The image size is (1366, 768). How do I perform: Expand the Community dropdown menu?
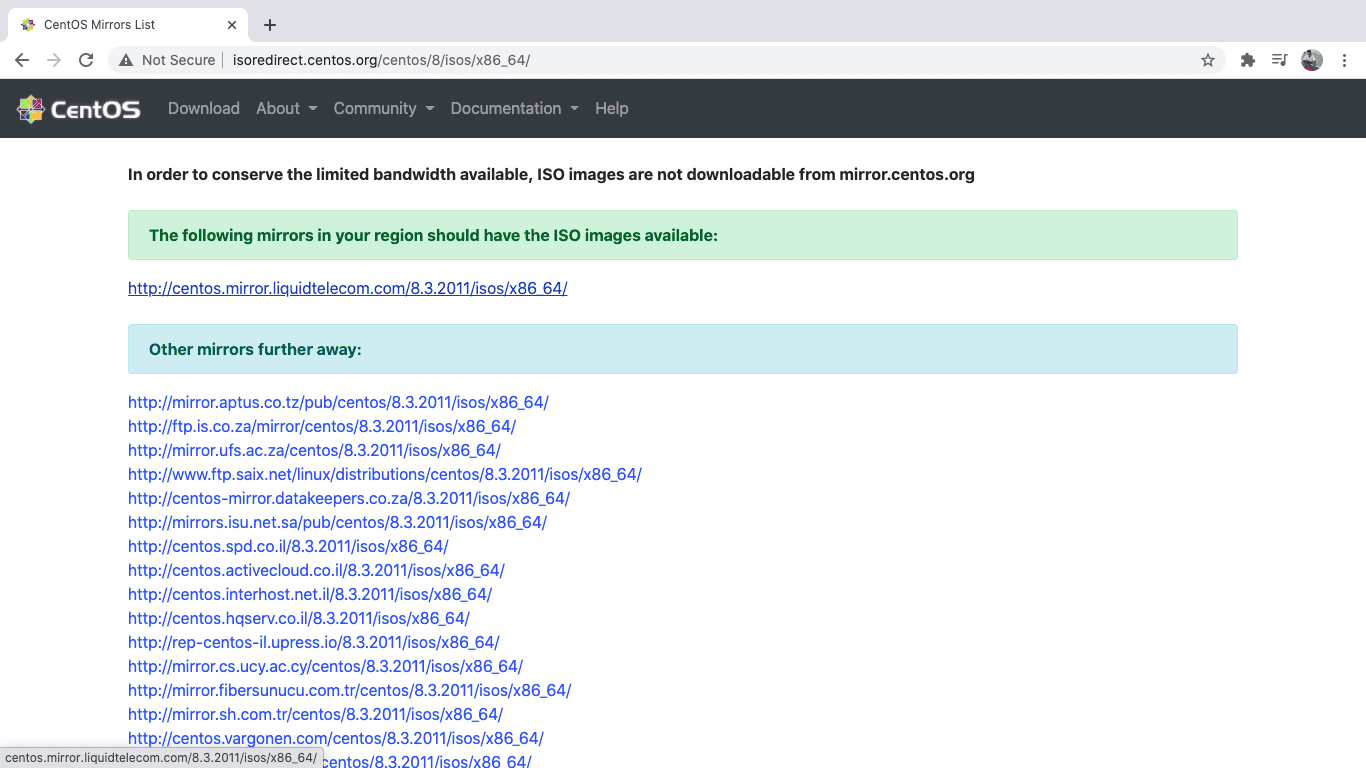(x=384, y=108)
